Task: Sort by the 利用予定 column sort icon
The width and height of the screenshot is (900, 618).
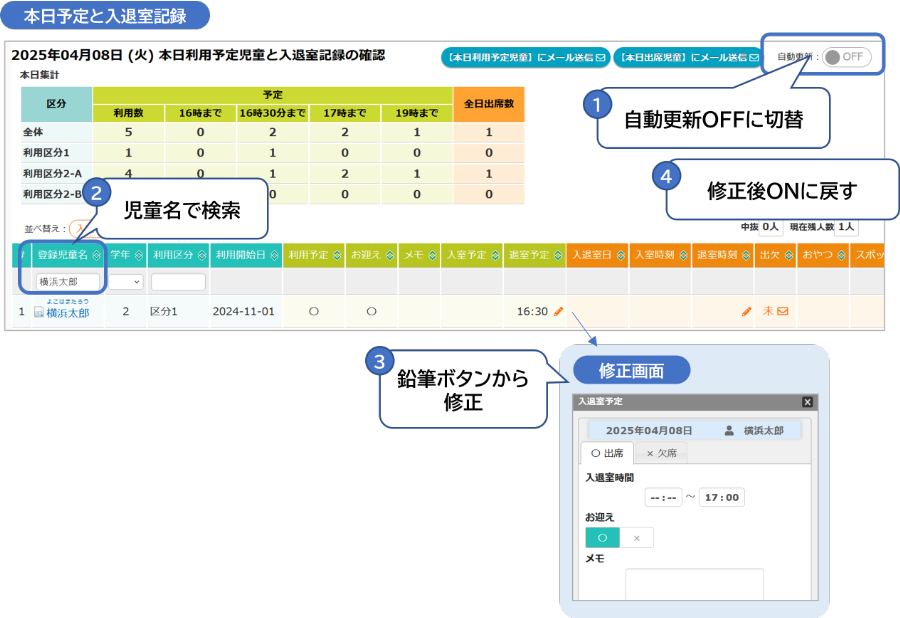Action: (337, 255)
